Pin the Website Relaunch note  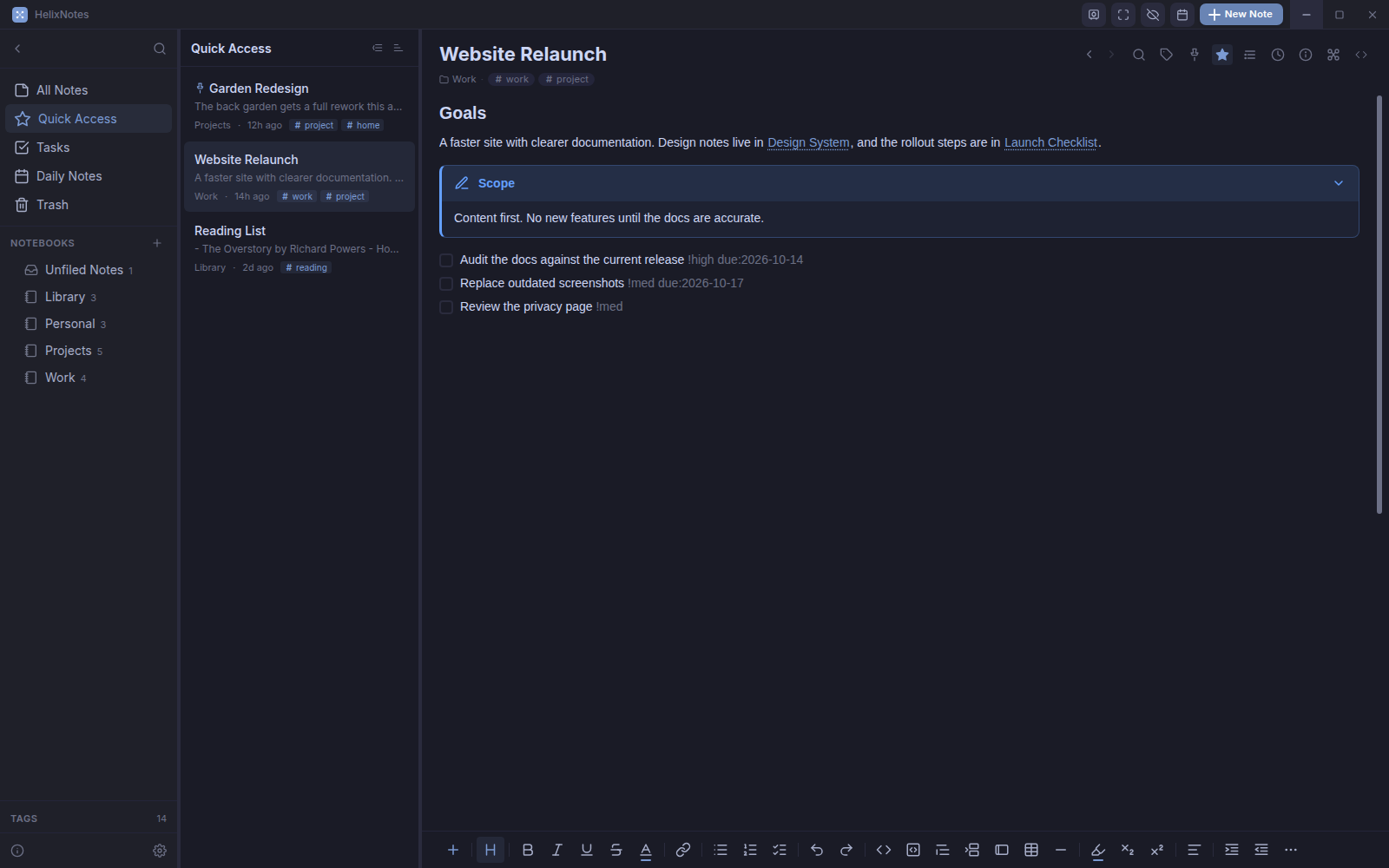(x=1195, y=55)
